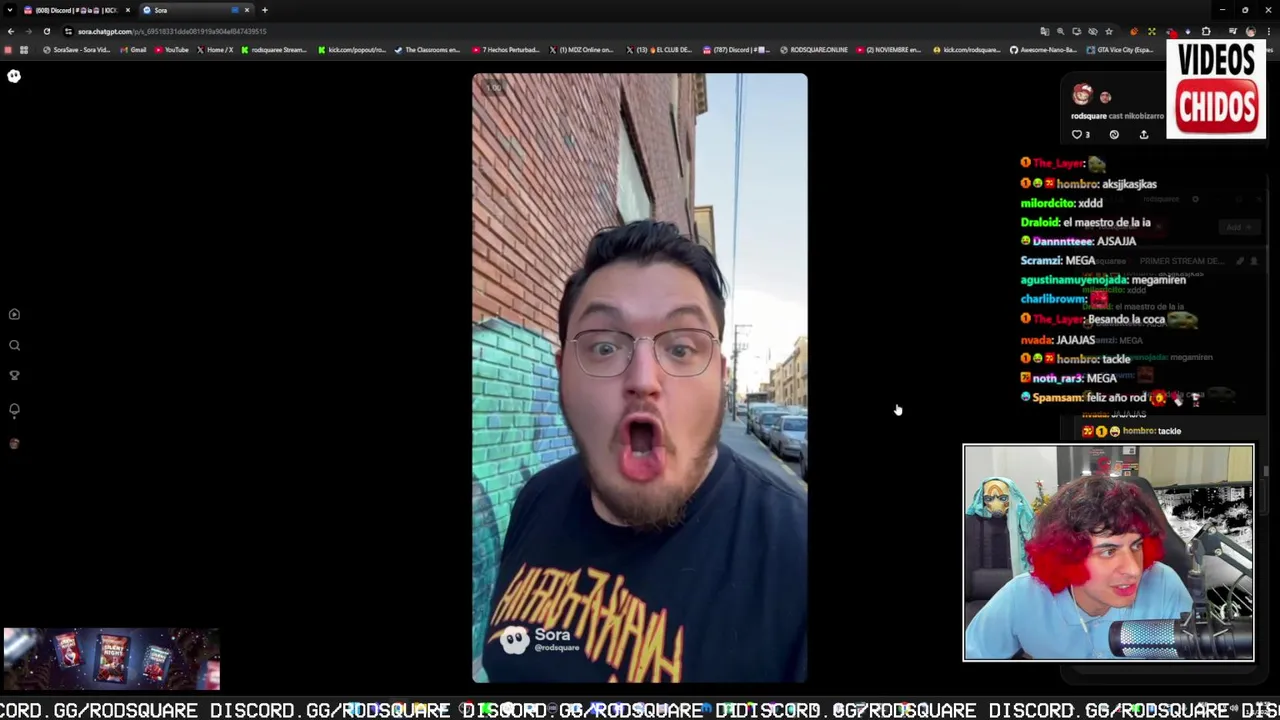Open the Home / X bookmark

click(x=215, y=50)
